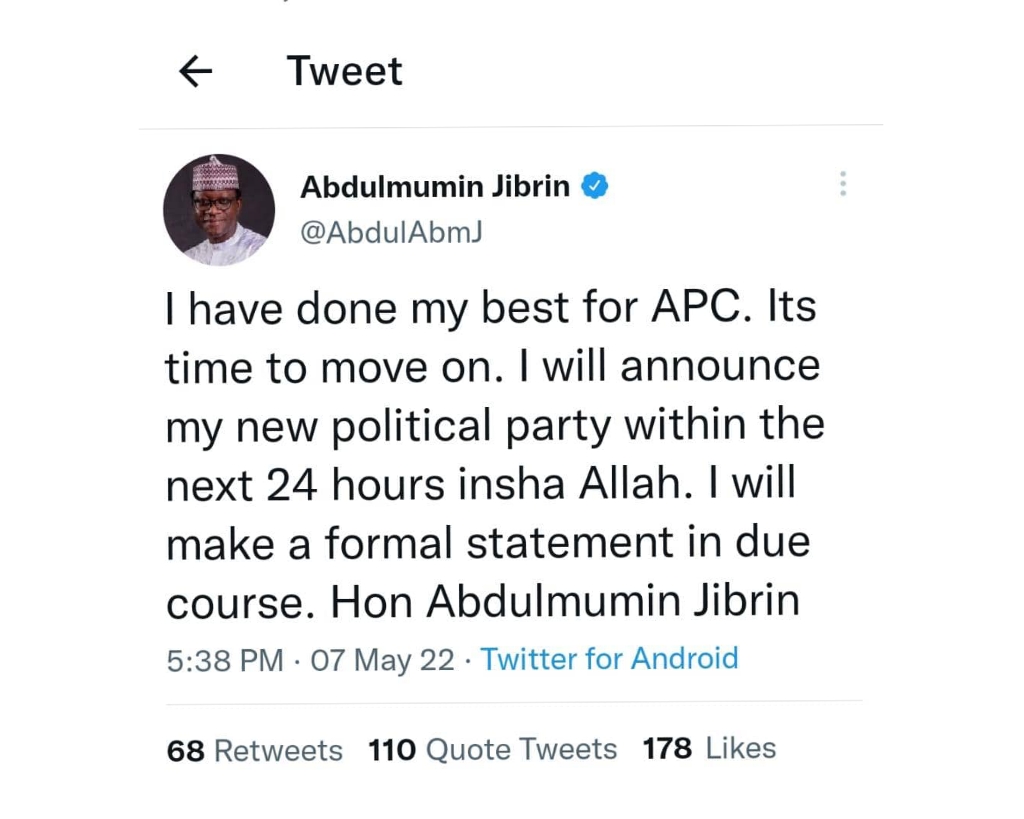Open the three-dot more options menu
Viewport: 1024px width, 819px height.
[x=842, y=183]
